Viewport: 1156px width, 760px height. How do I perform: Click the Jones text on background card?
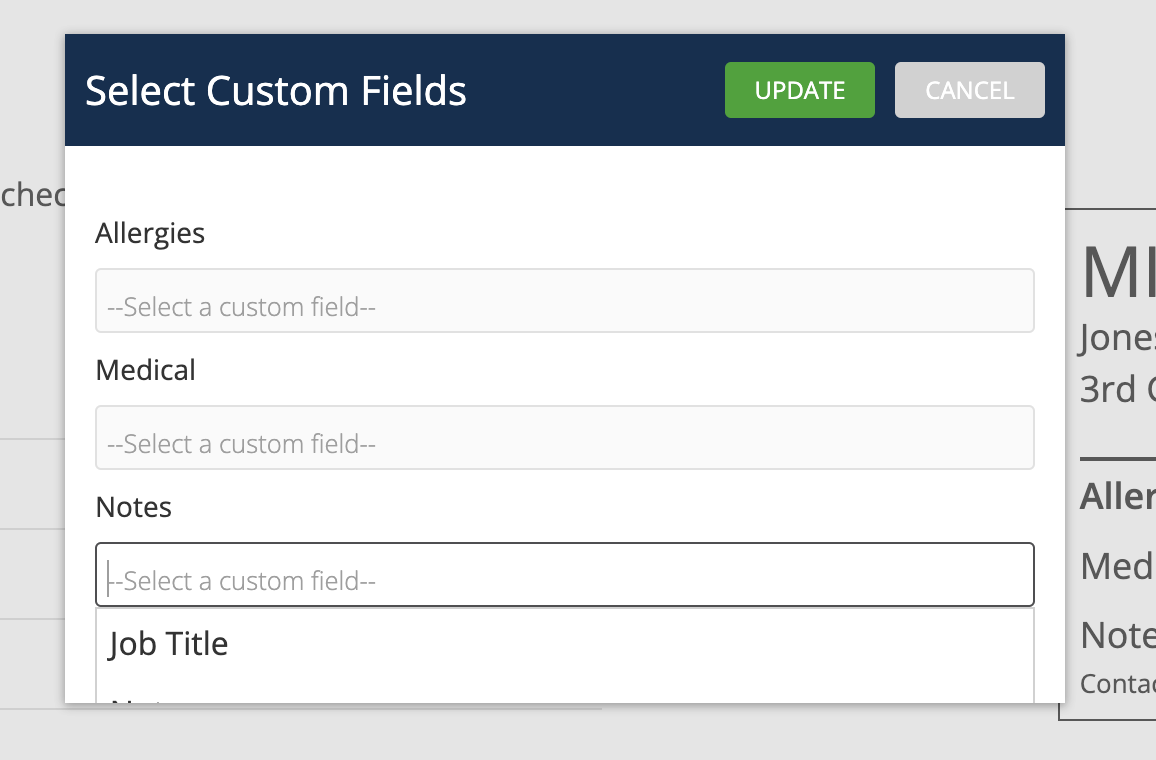1117,338
